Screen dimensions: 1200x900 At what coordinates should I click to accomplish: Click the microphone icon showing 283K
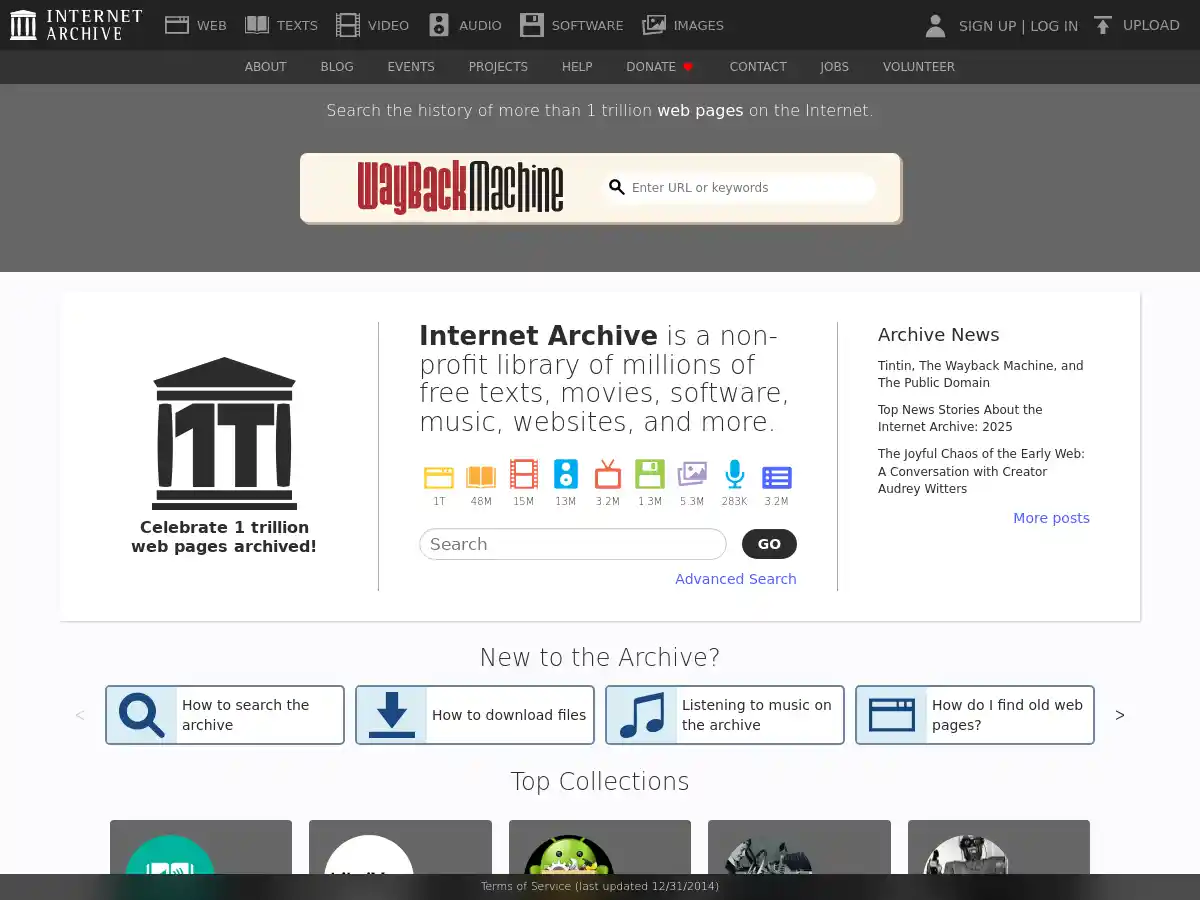(x=734, y=477)
